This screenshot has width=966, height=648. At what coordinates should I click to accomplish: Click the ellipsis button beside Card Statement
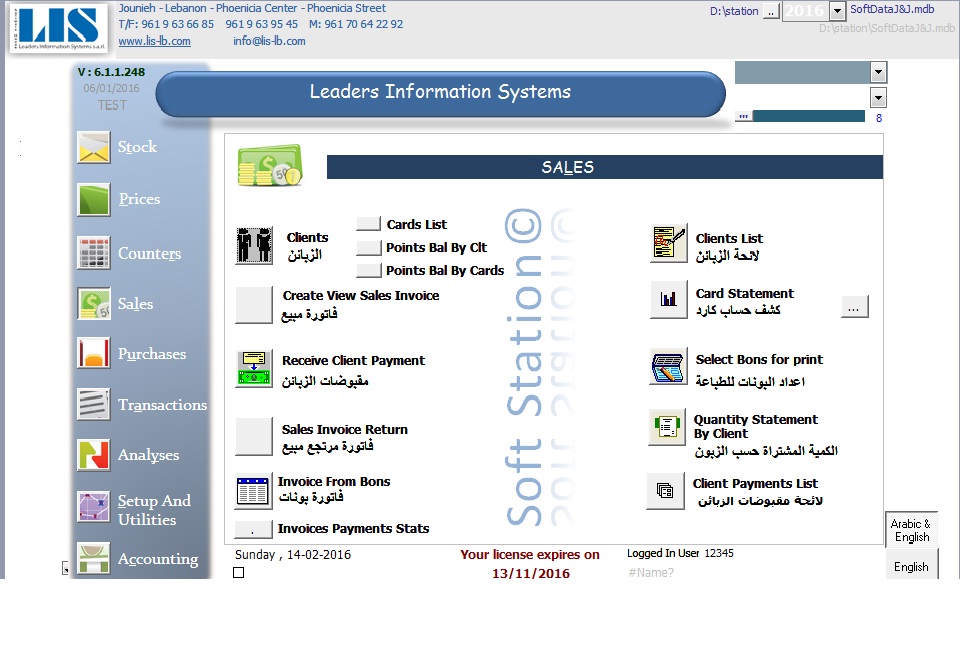click(854, 307)
